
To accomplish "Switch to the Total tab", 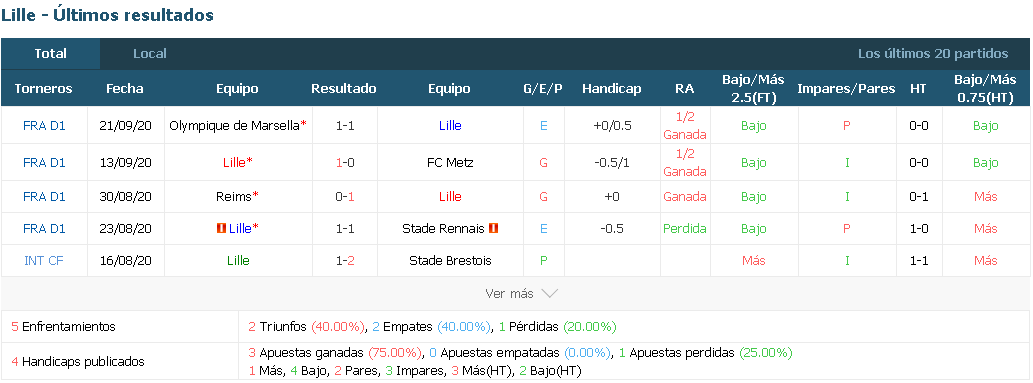I will (51, 53).
